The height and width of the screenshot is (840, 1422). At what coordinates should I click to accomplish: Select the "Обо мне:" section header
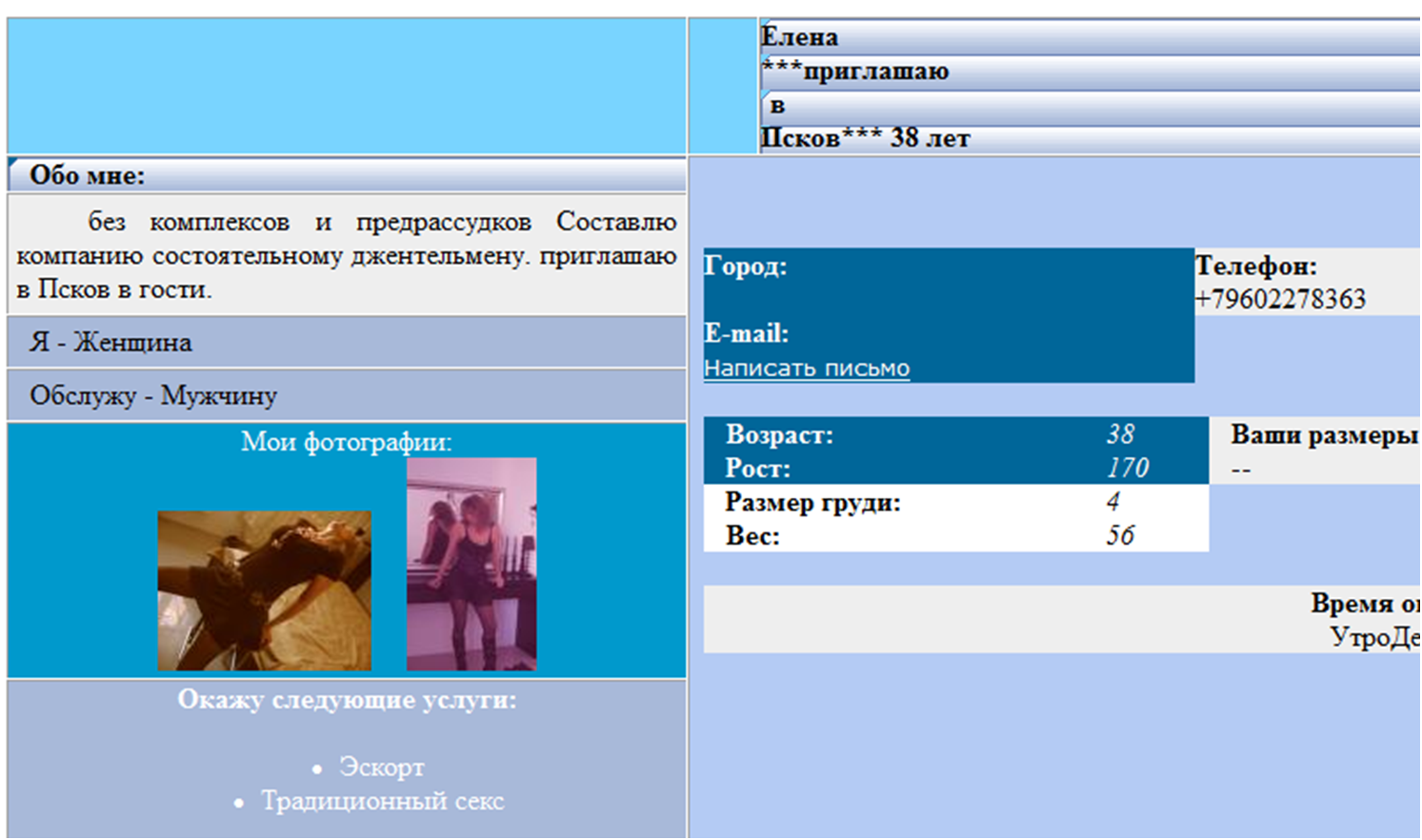click(88, 176)
